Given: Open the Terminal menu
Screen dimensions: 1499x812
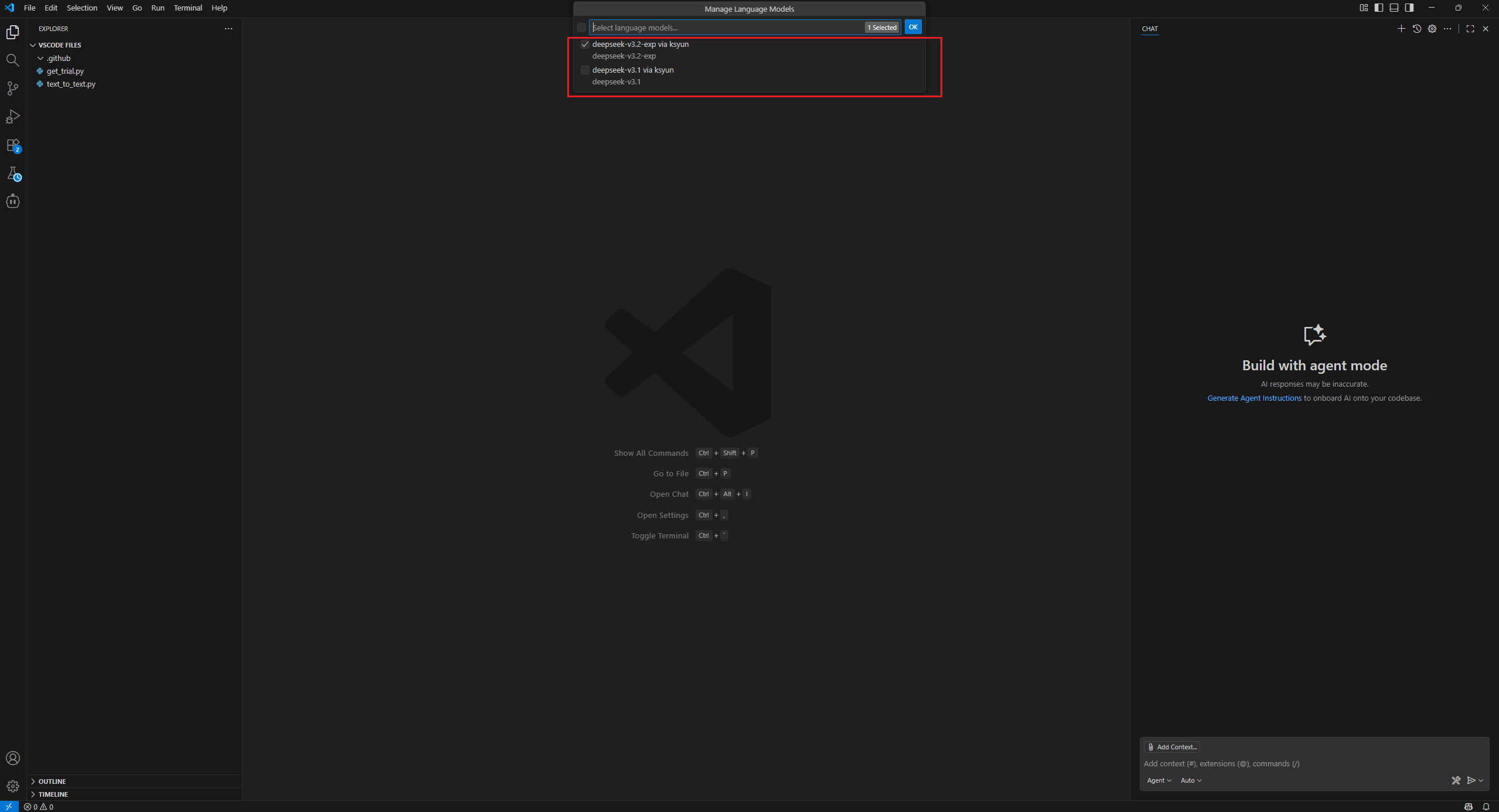Looking at the screenshot, I should (x=188, y=8).
